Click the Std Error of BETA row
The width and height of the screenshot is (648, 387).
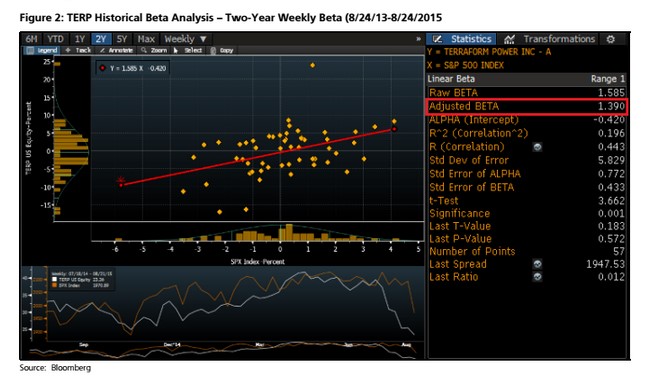click(527, 187)
